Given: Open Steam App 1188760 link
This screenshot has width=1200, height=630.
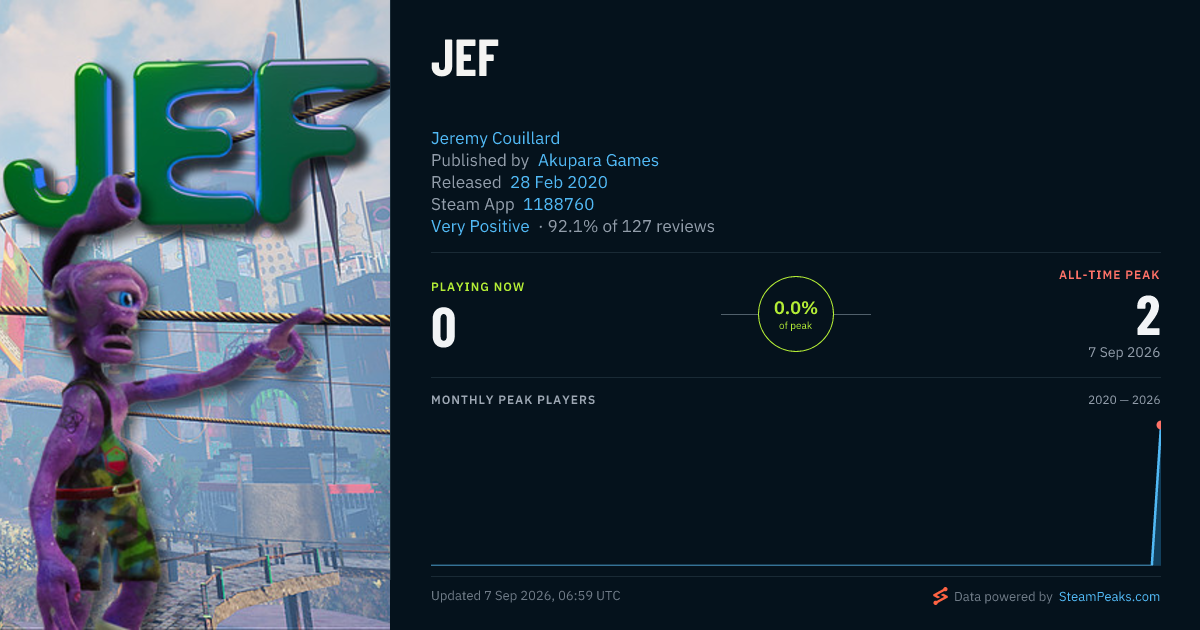Looking at the screenshot, I should point(559,204).
